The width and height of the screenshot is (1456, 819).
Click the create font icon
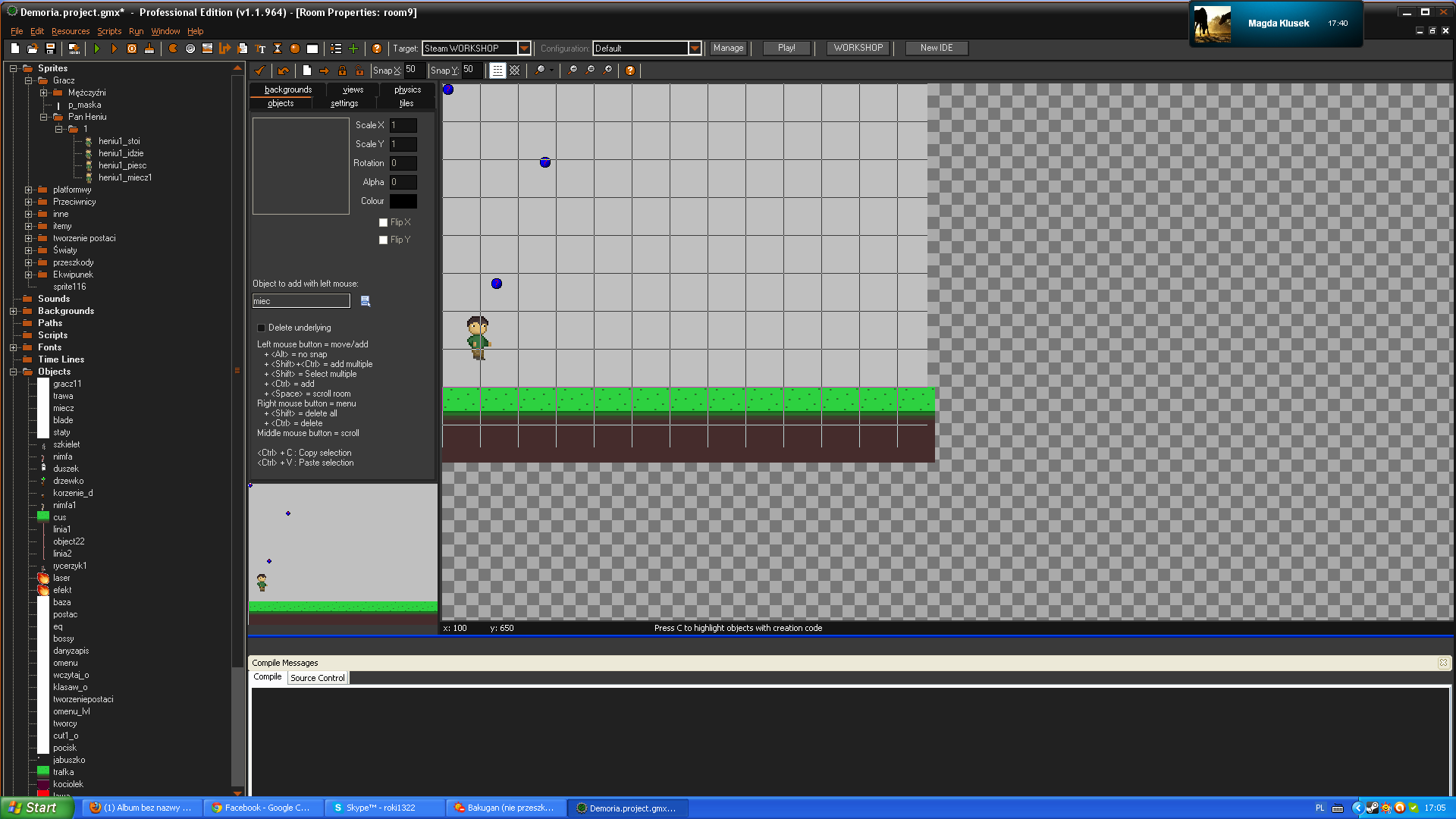[260, 49]
